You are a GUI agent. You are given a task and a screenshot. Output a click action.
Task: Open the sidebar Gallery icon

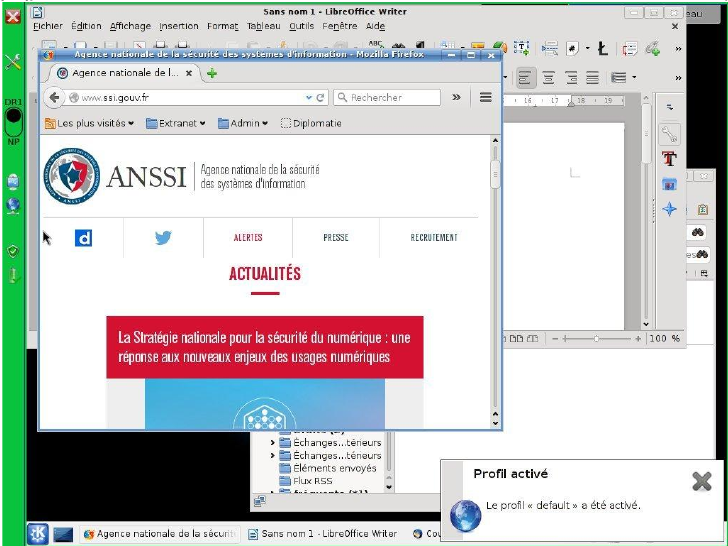pos(669,183)
